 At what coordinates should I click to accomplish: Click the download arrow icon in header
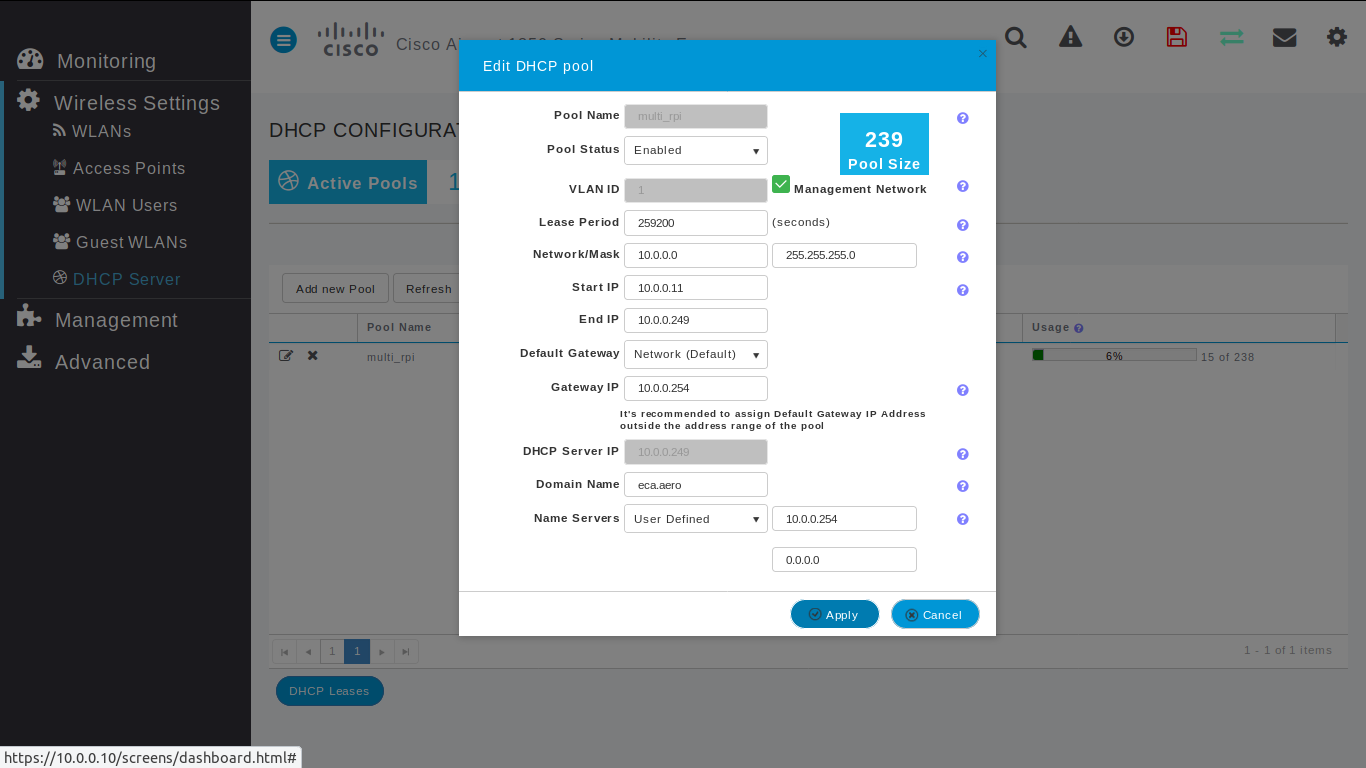1124,38
